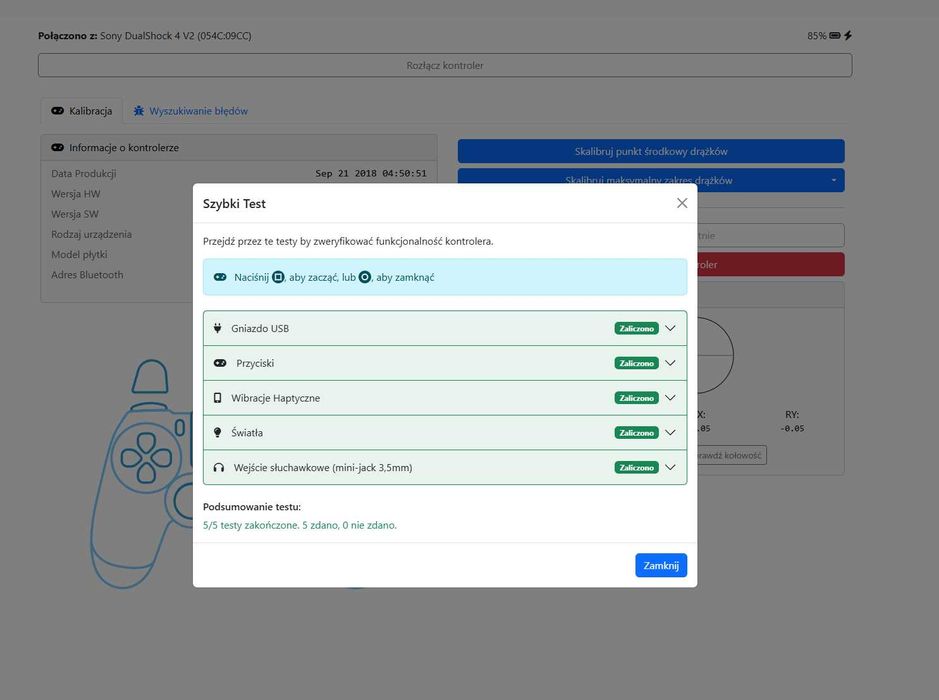Expand the Światła test chevron
Screen dimensions: 939x700
coord(670,433)
